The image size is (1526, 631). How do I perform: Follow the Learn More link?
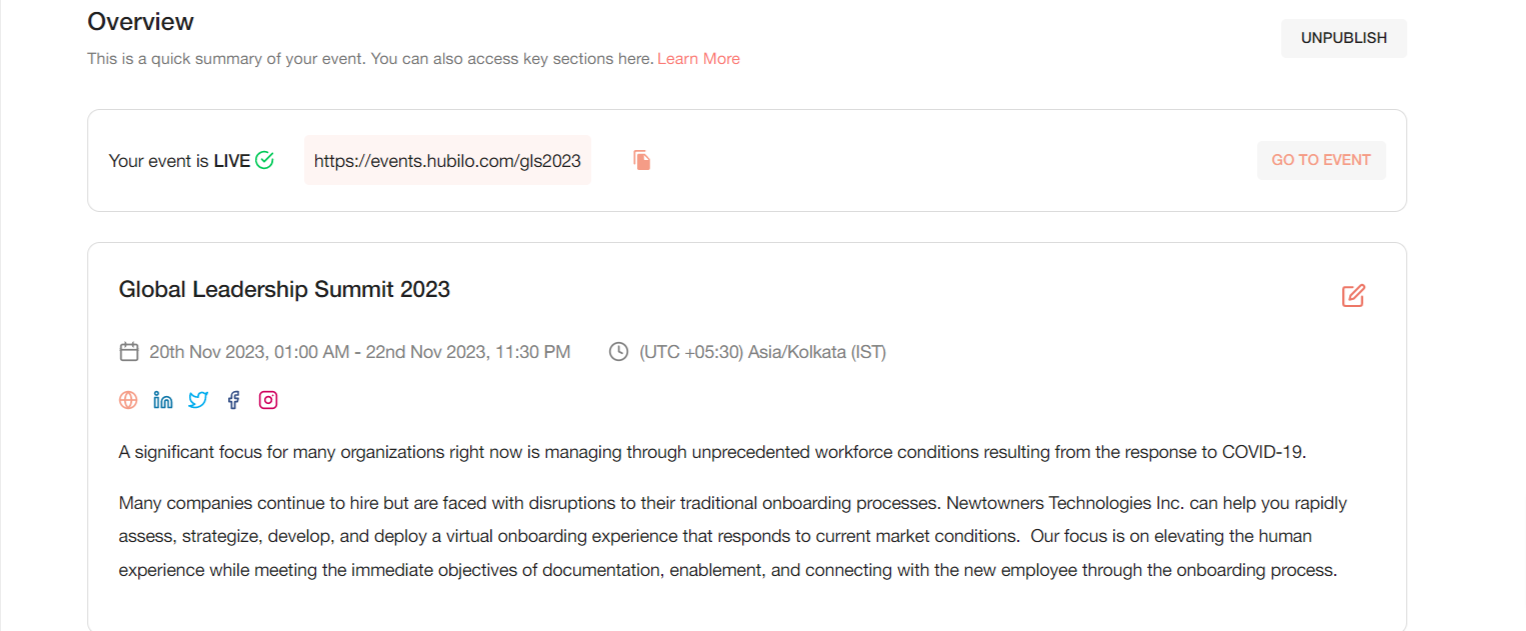pos(698,59)
